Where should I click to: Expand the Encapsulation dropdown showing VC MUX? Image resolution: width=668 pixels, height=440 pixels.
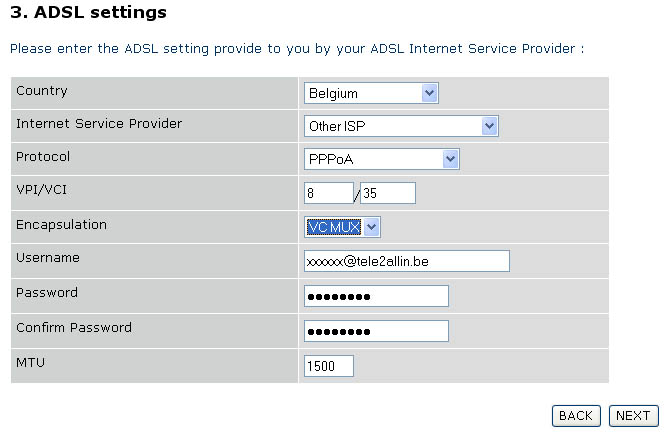click(x=343, y=227)
